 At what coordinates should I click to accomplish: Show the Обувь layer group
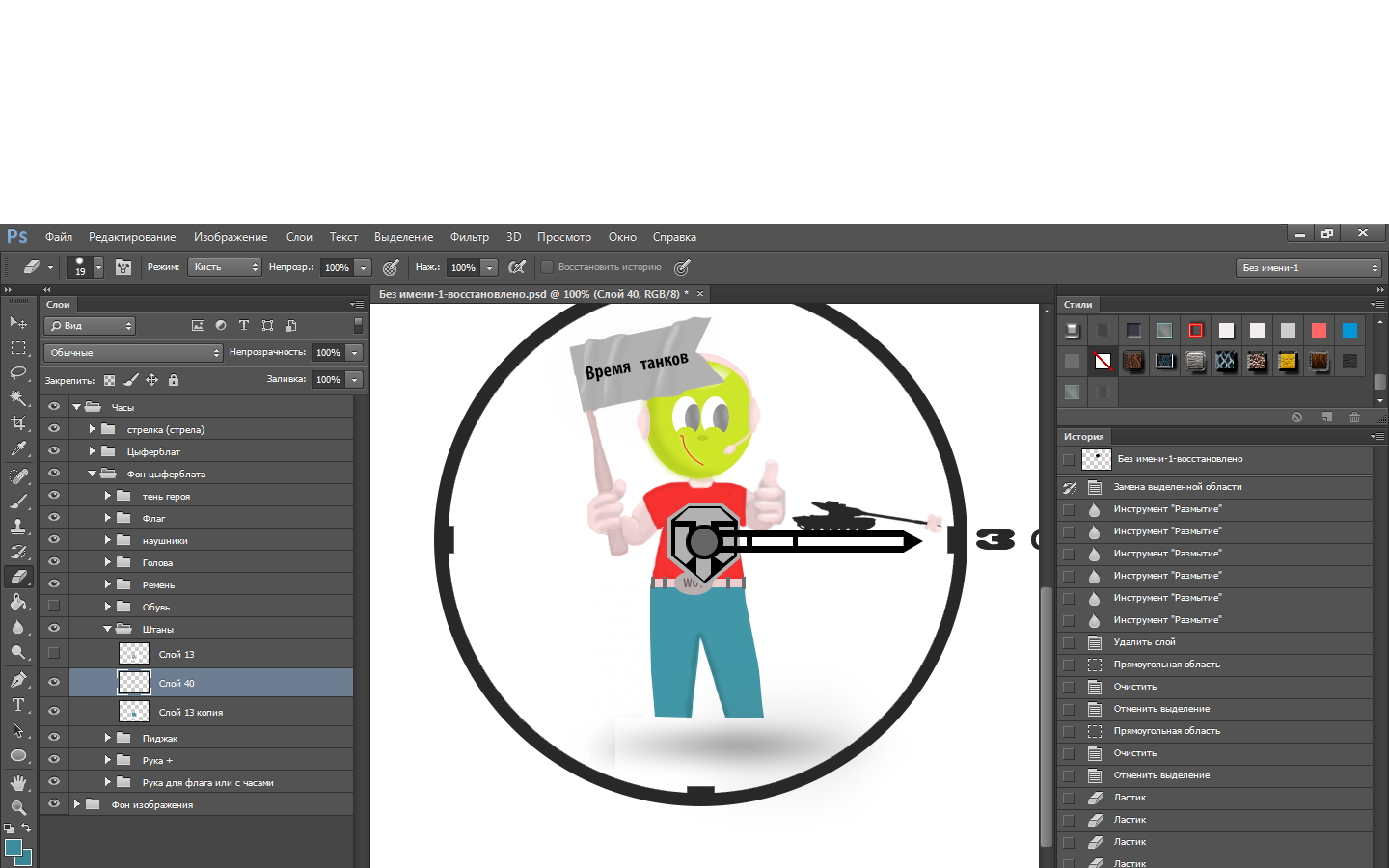[54, 607]
